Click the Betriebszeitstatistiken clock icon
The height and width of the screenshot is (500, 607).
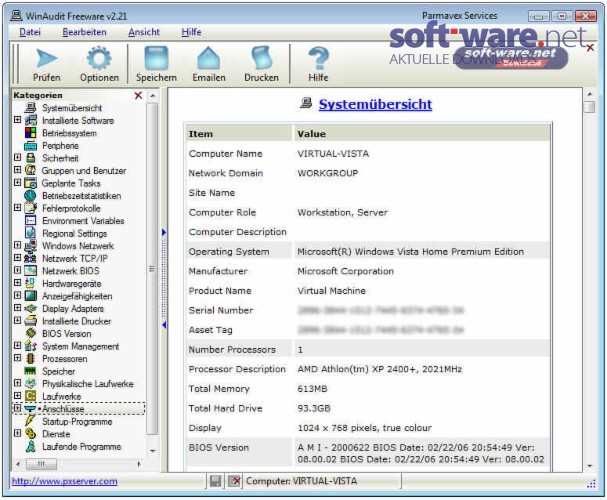point(30,196)
